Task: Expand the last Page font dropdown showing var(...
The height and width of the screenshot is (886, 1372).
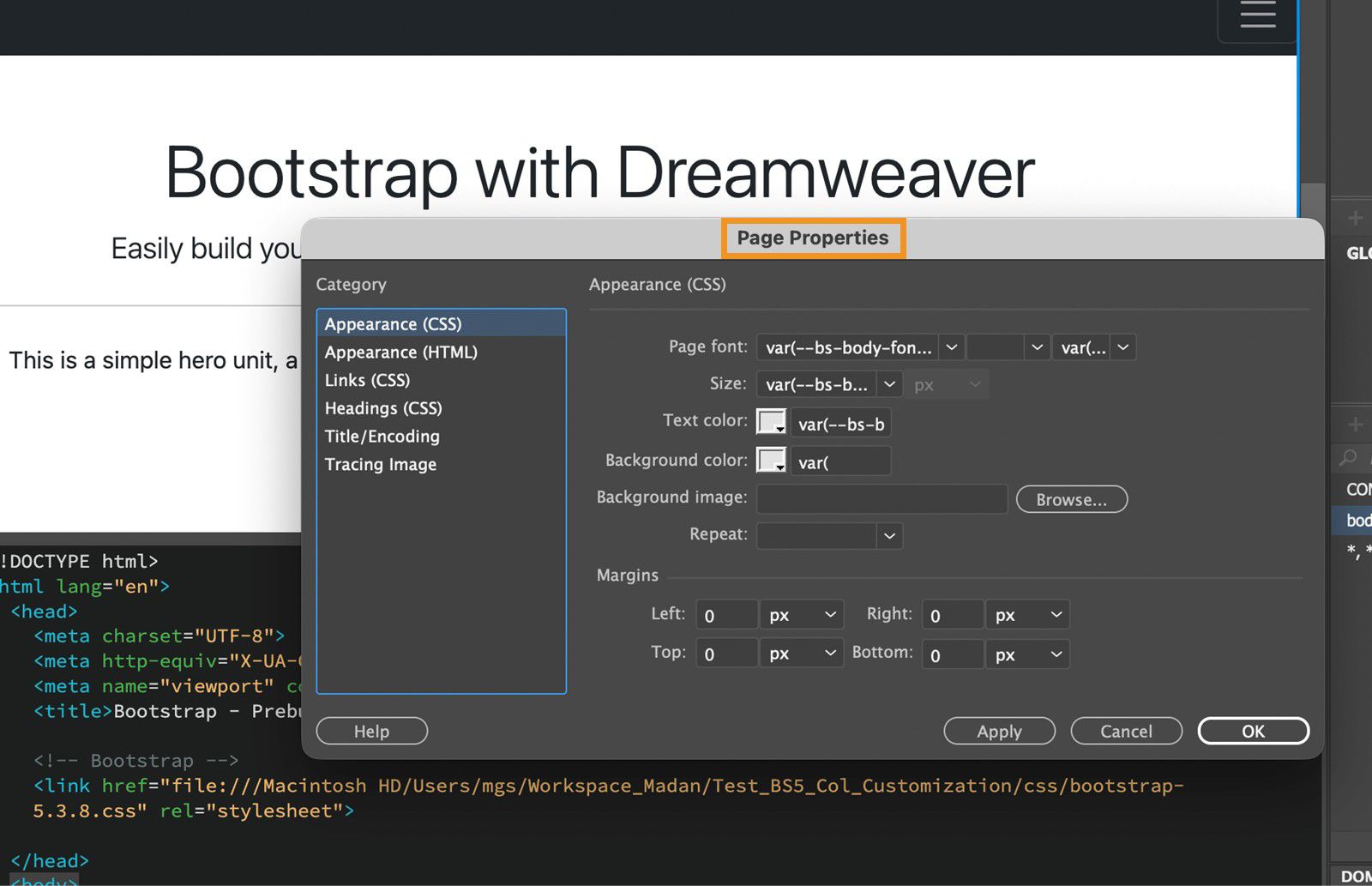Action: (x=1122, y=347)
